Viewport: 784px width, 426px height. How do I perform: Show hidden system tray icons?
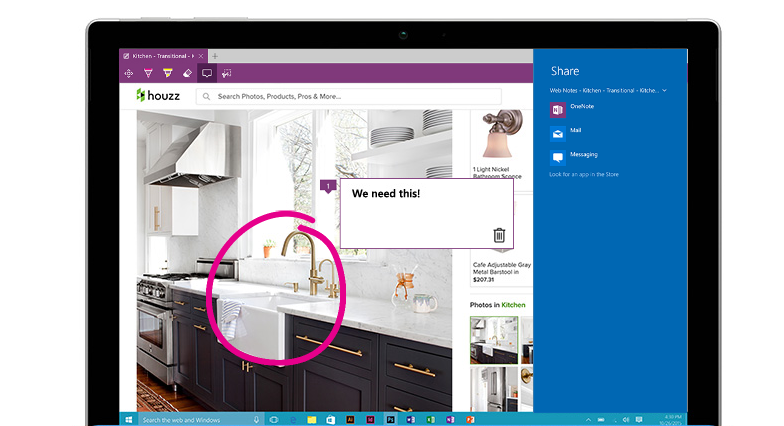pos(588,420)
